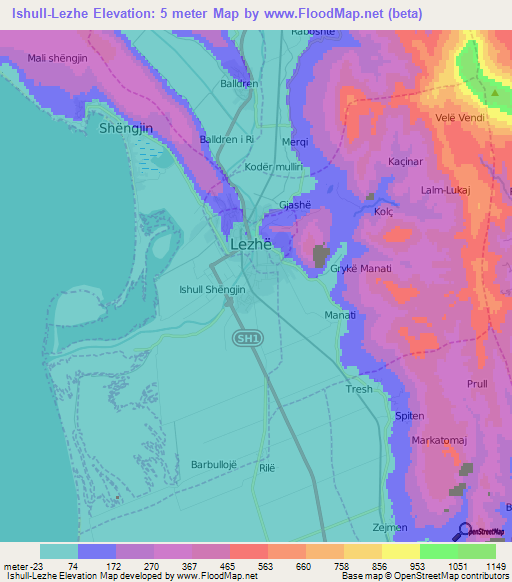Click the bright green 953 meter legend swatch
The width and height of the screenshot is (512, 582).
coord(439,551)
